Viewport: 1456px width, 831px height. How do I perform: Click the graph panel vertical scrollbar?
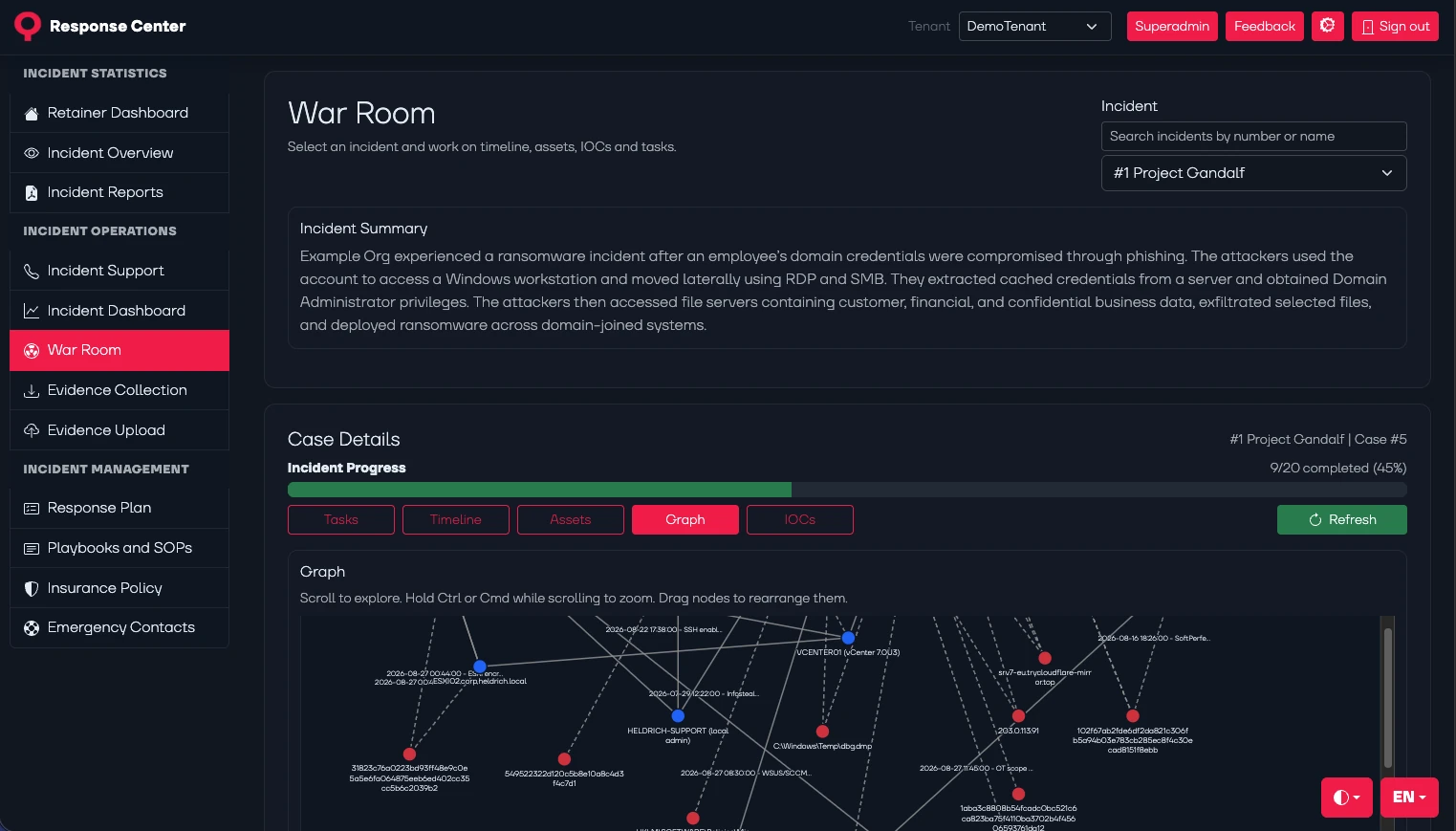pos(1387,698)
